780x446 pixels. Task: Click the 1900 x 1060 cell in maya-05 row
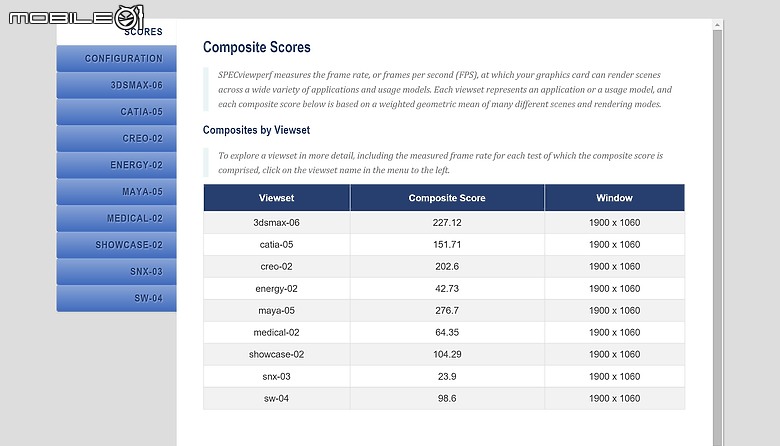pos(614,310)
